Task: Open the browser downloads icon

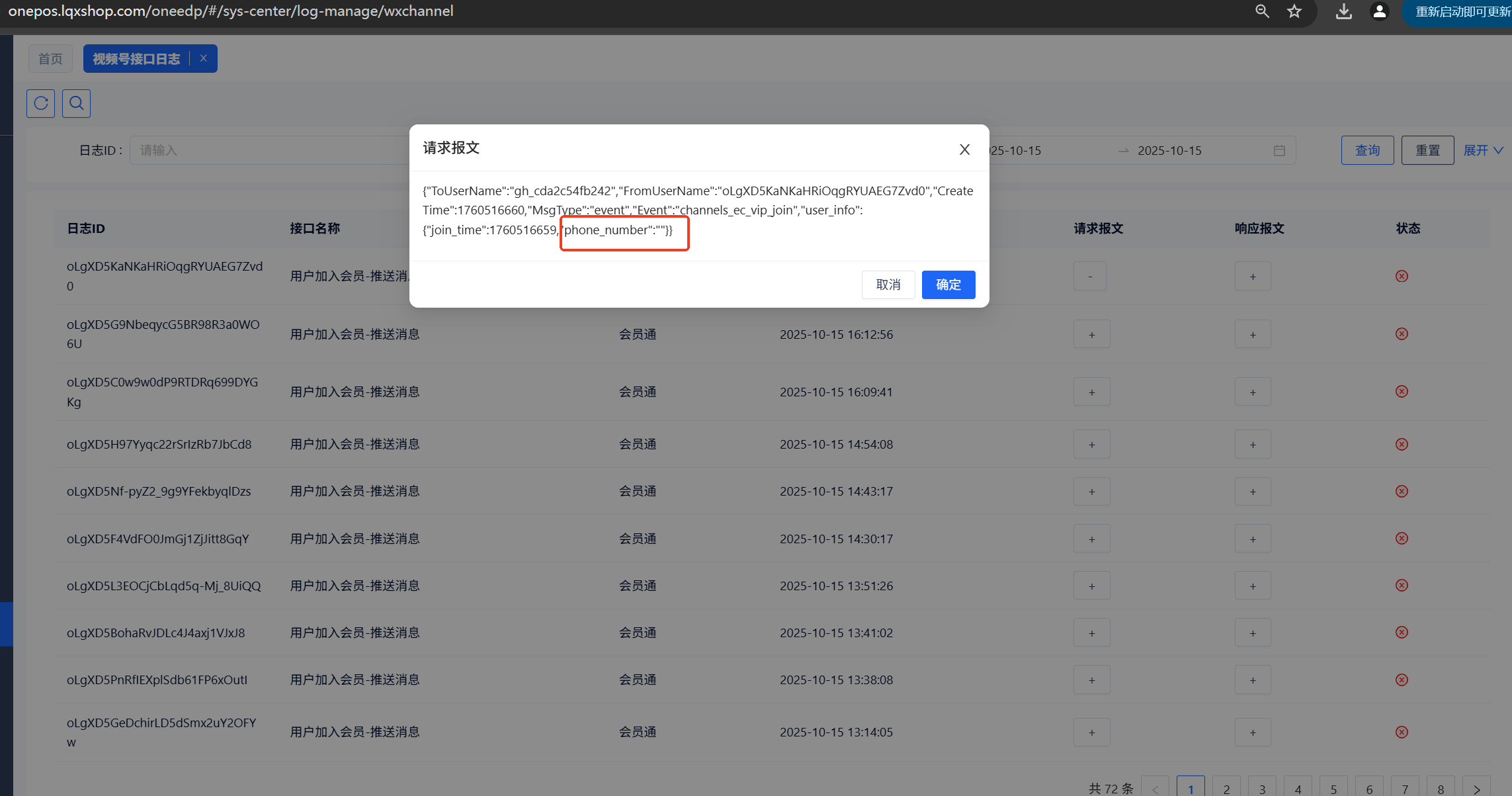Action: point(1343,11)
